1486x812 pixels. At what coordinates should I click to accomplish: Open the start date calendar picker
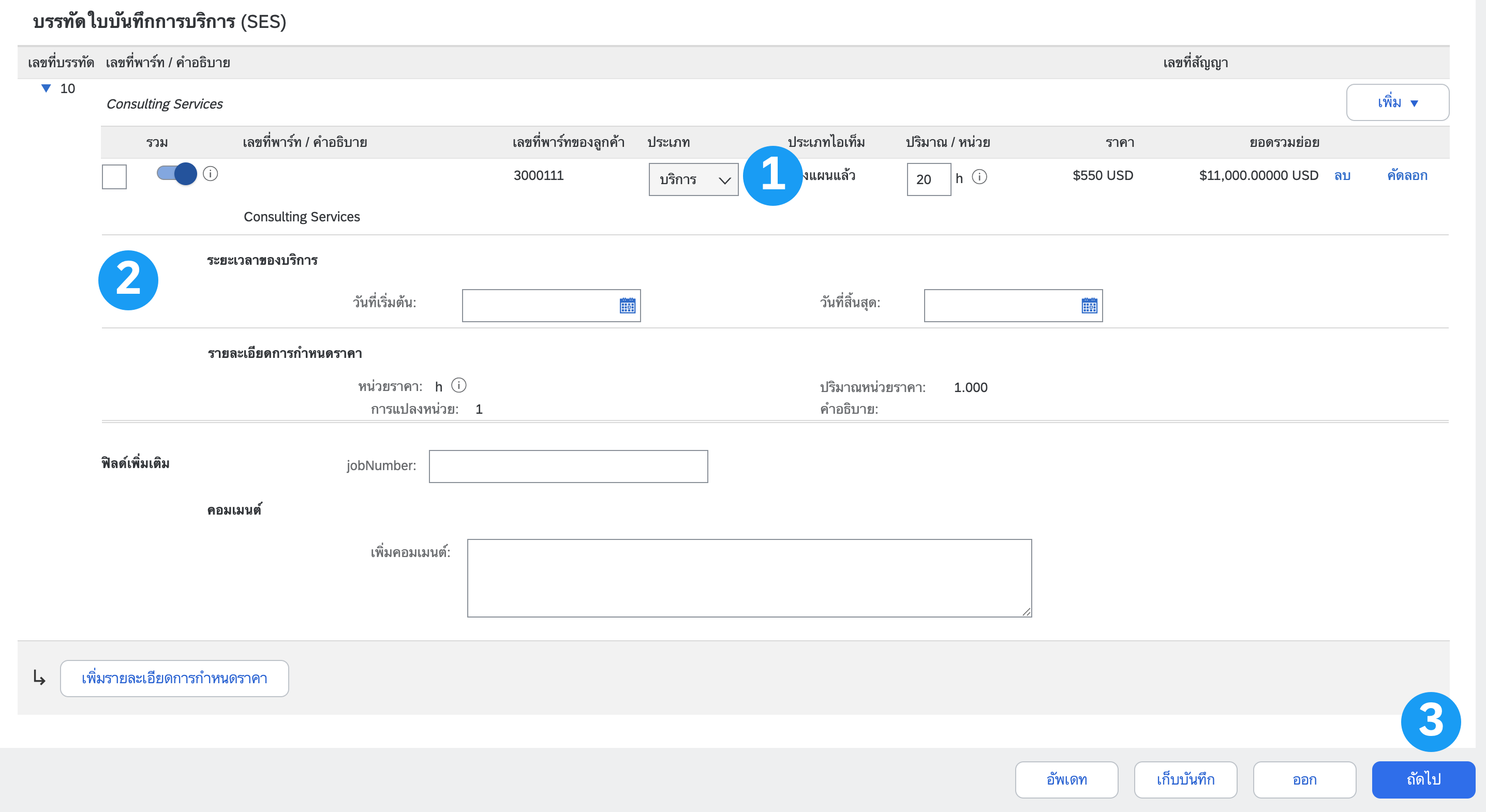[x=627, y=306]
